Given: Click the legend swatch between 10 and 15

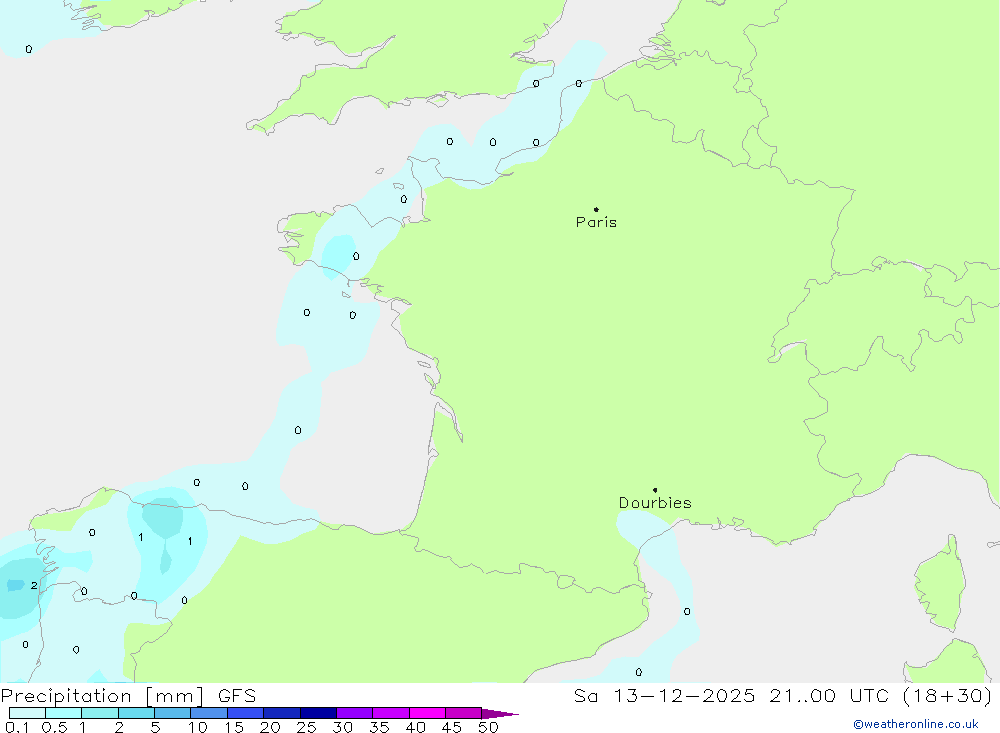Looking at the screenshot, I should (209, 713).
